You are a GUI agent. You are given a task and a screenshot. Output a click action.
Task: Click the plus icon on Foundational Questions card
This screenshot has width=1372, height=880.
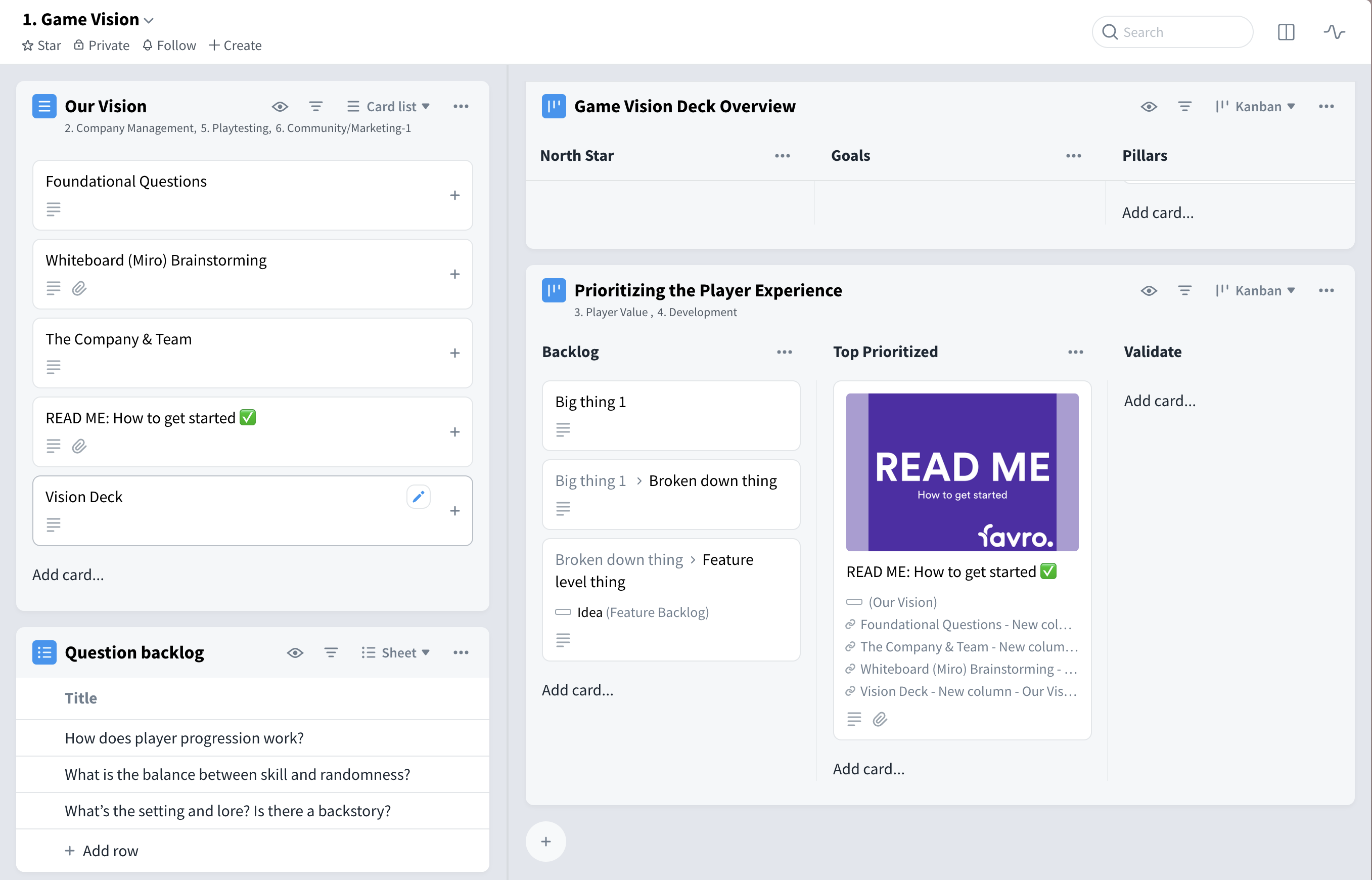point(454,195)
